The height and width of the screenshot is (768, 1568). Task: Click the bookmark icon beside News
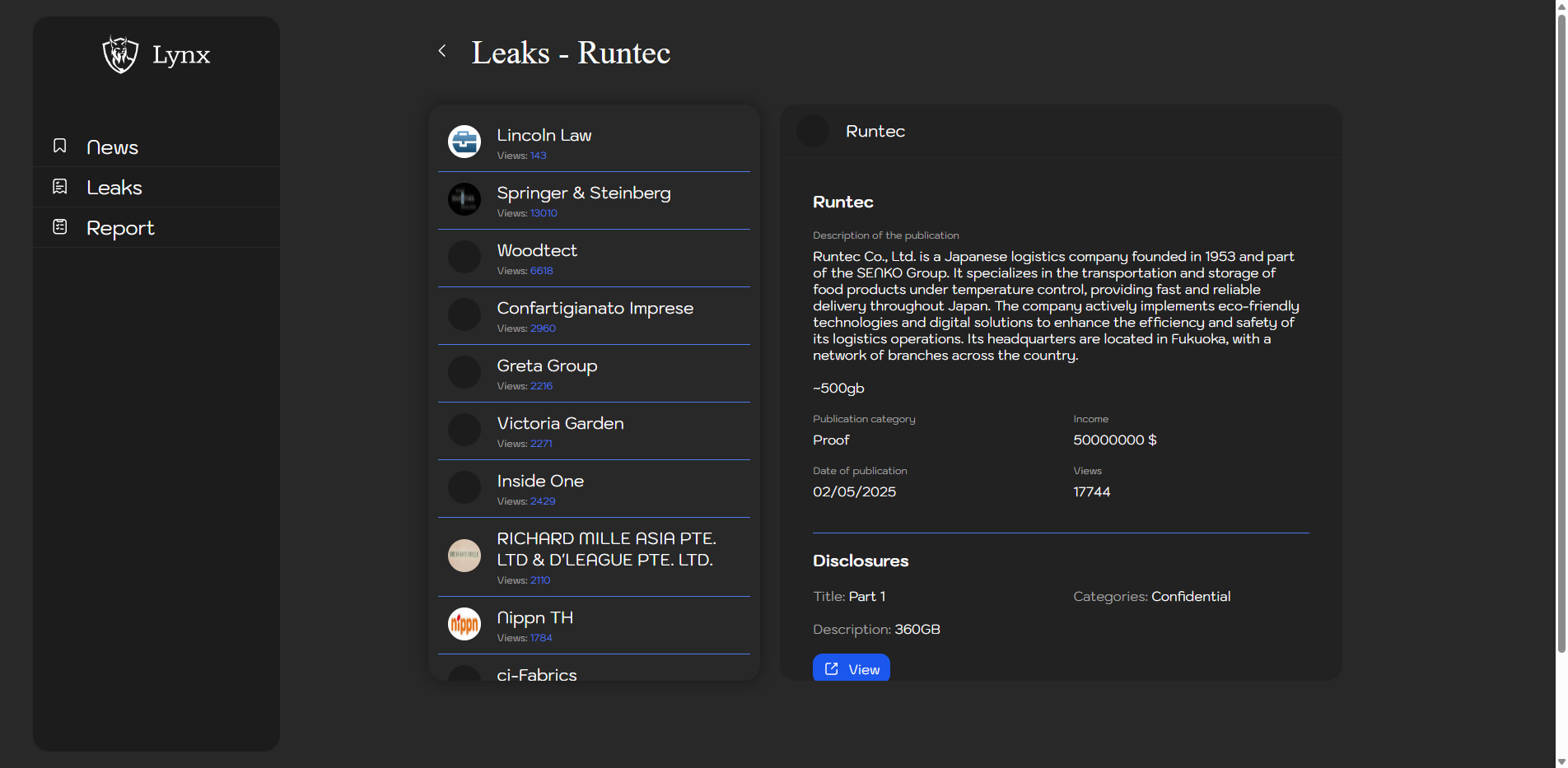tap(60, 147)
